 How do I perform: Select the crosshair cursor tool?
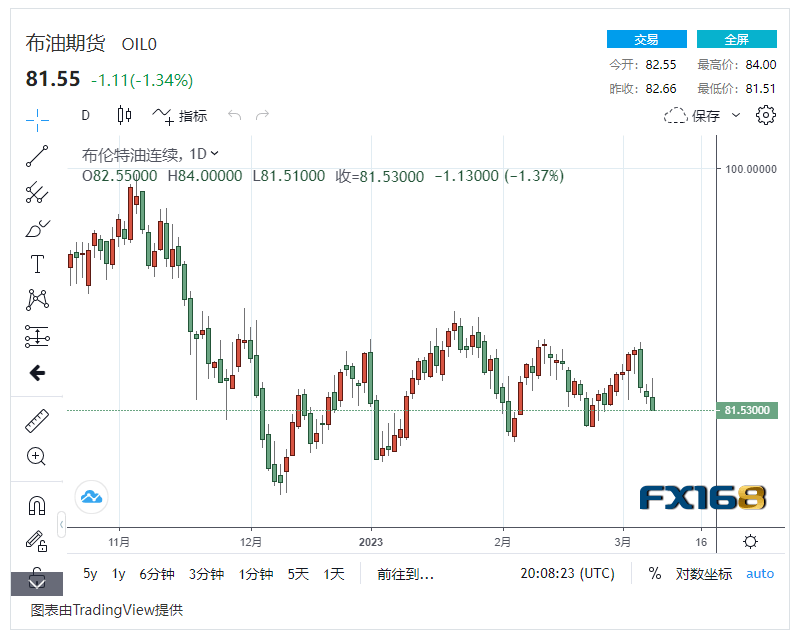(37, 118)
